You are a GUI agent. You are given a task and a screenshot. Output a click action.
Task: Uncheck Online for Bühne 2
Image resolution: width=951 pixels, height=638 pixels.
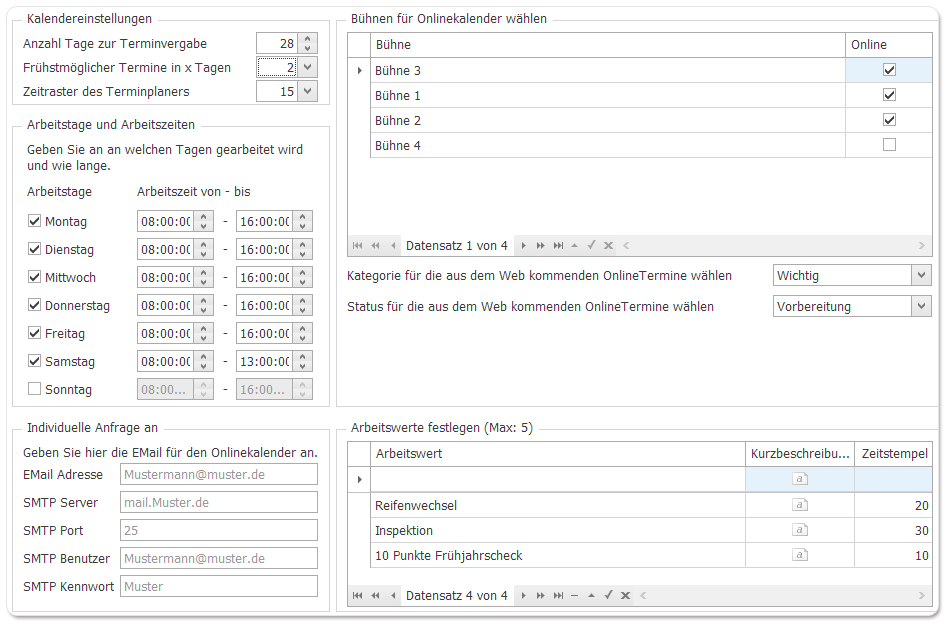pyautogui.click(x=889, y=119)
